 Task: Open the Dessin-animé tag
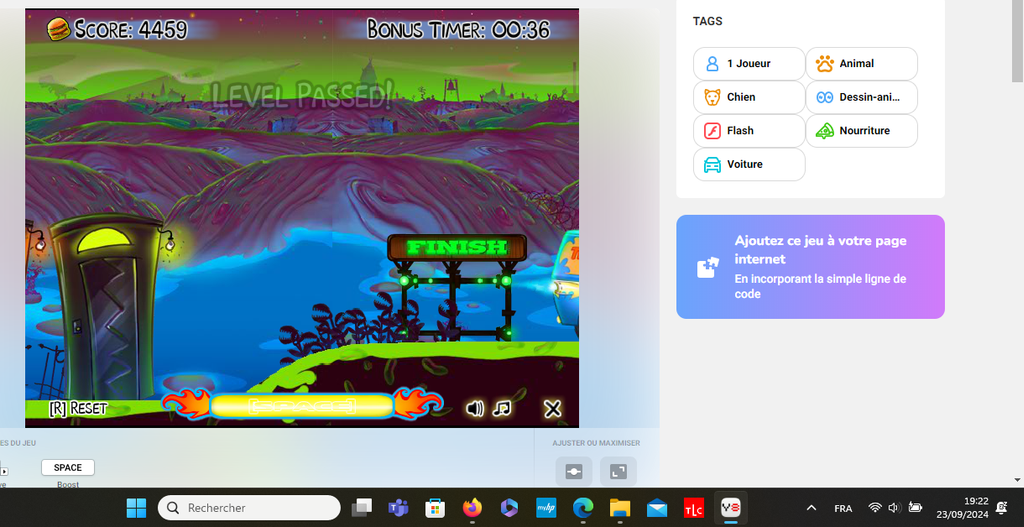(861, 97)
